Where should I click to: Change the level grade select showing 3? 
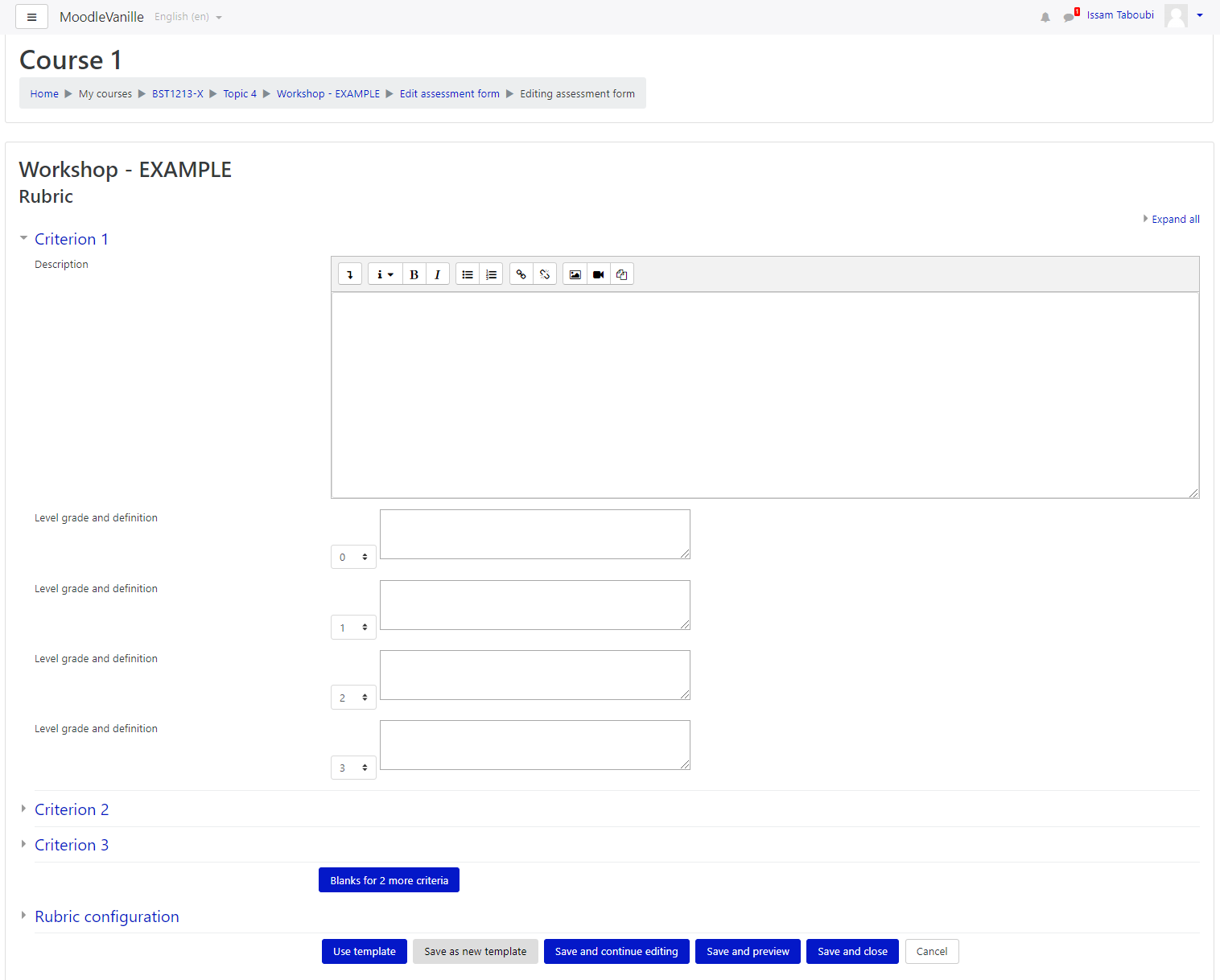[x=353, y=768]
